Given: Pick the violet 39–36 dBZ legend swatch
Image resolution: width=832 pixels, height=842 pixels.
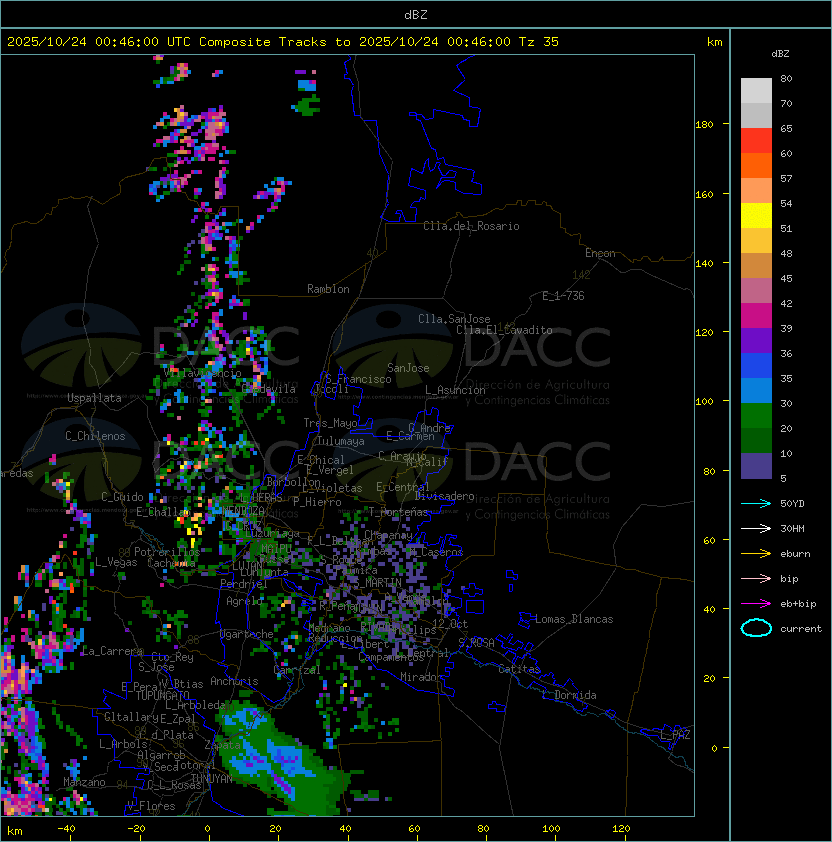Looking at the screenshot, I should tap(756, 340).
